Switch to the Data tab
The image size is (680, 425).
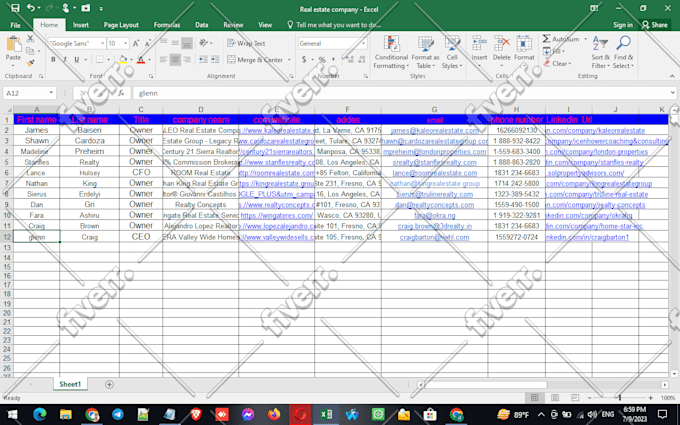[x=202, y=25]
